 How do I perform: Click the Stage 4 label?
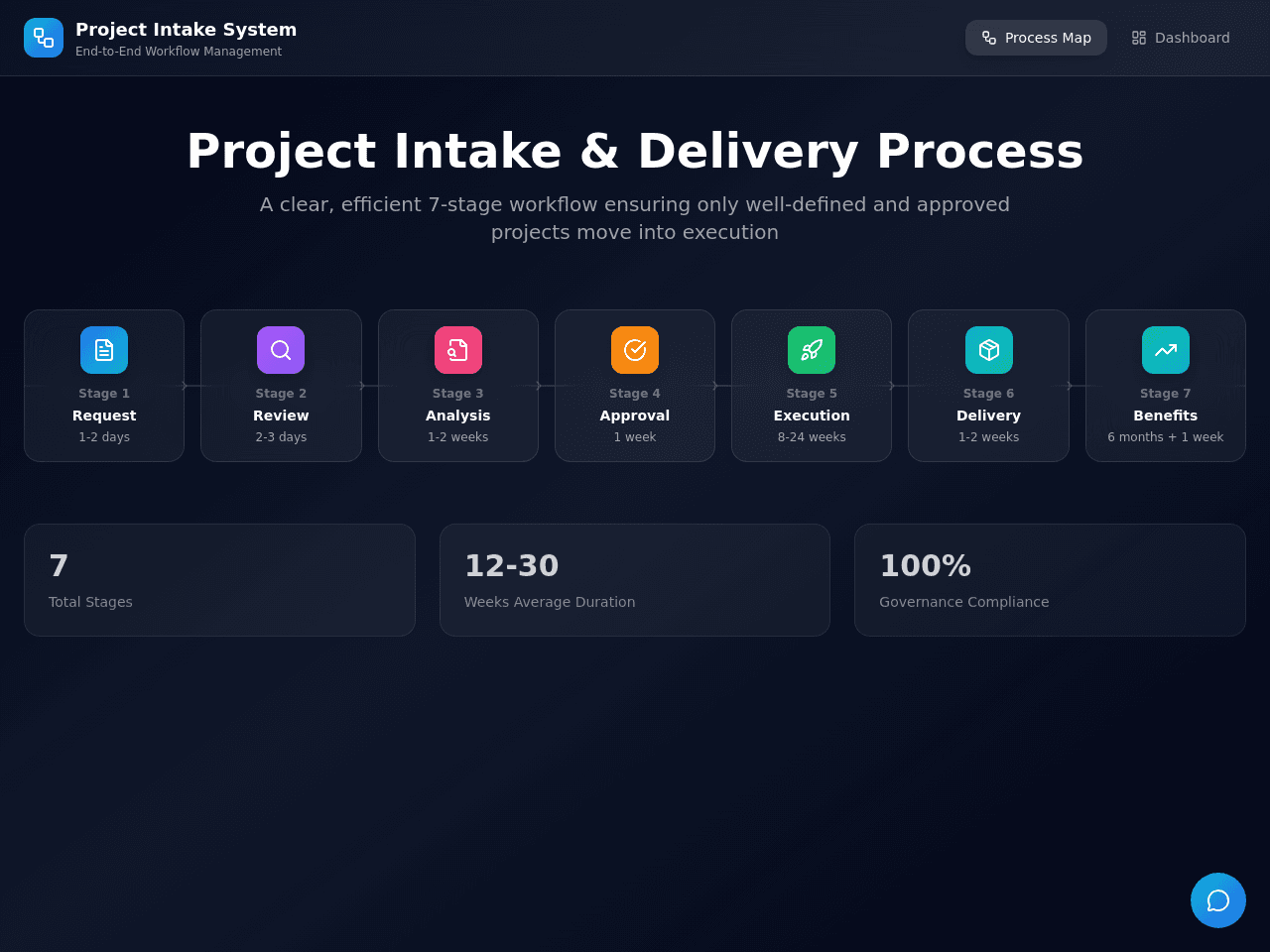point(635,394)
